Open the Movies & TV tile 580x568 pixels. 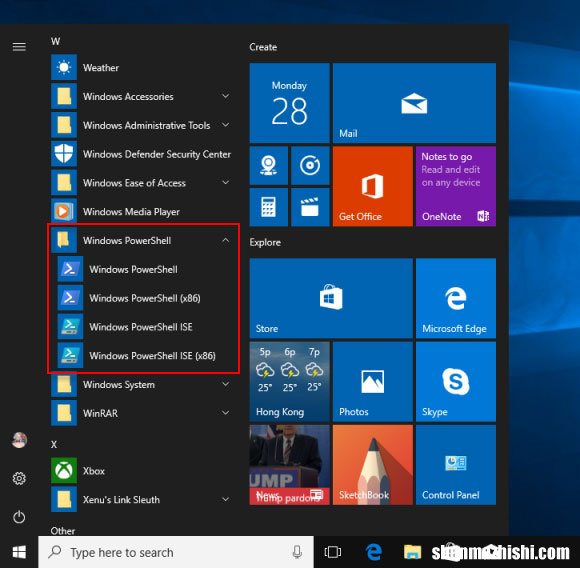310,207
